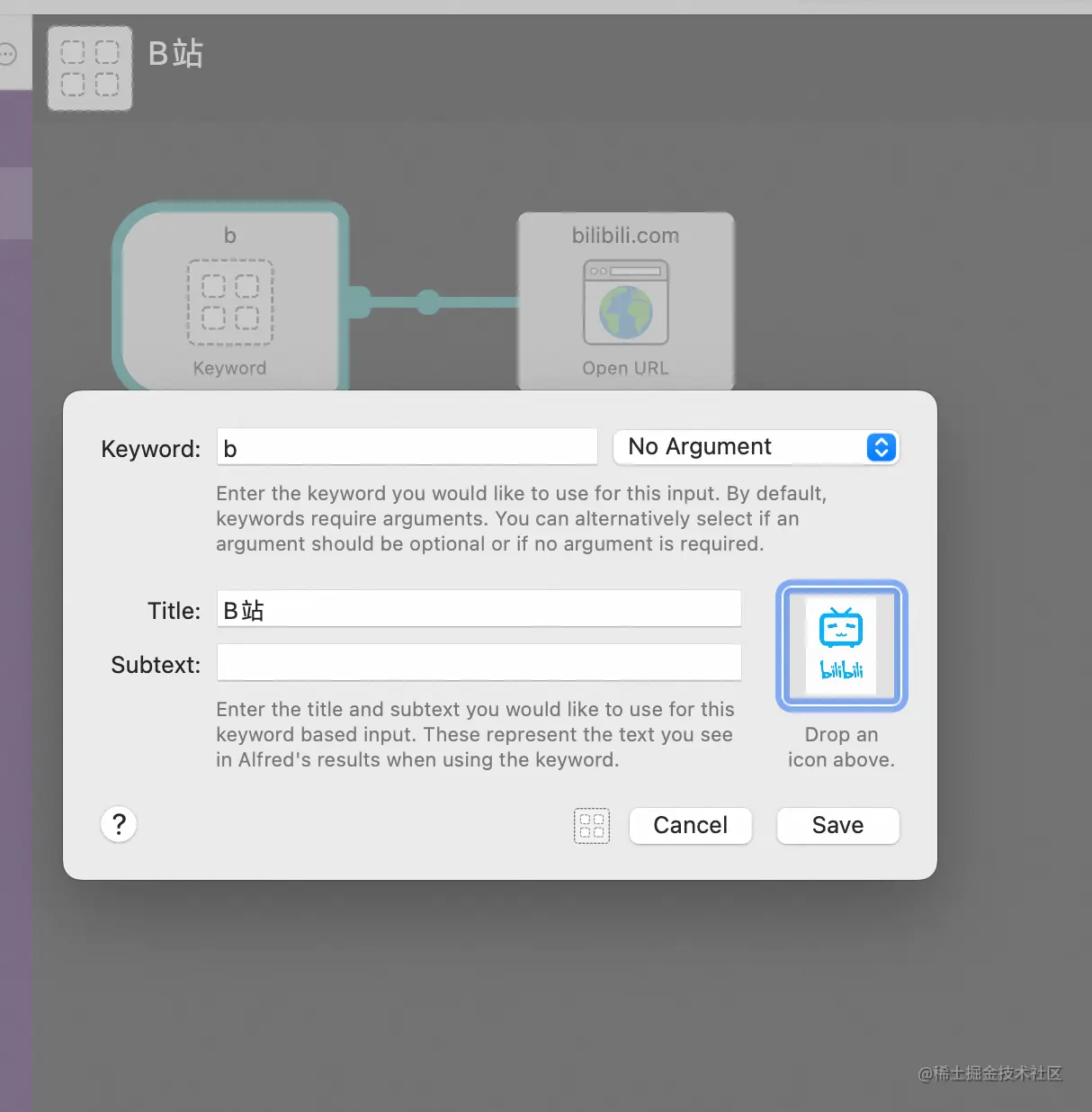Open the No Argument dropdown

(756, 447)
